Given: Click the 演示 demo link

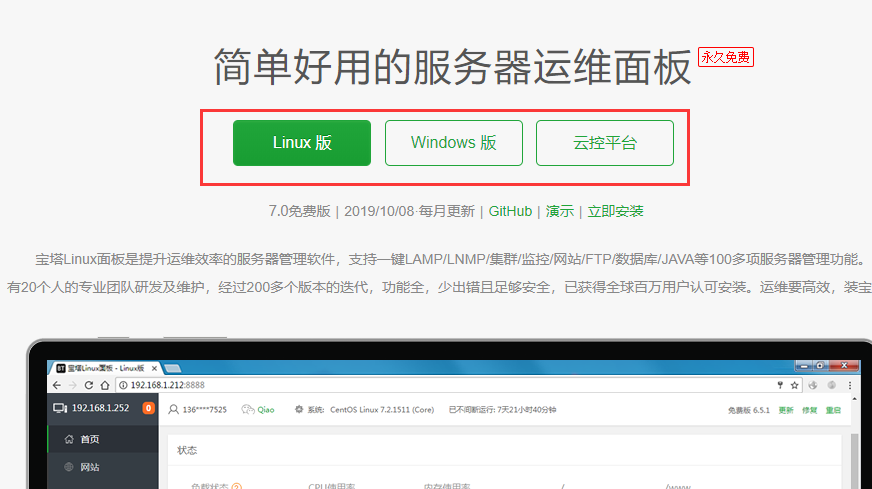Looking at the screenshot, I should point(559,211).
